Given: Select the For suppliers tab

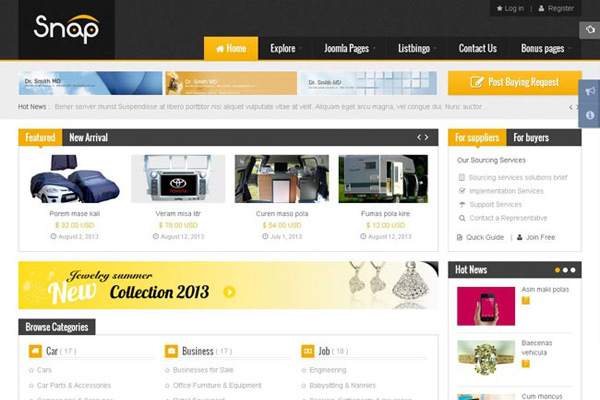Looking at the screenshot, I should click(x=477, y=137).
